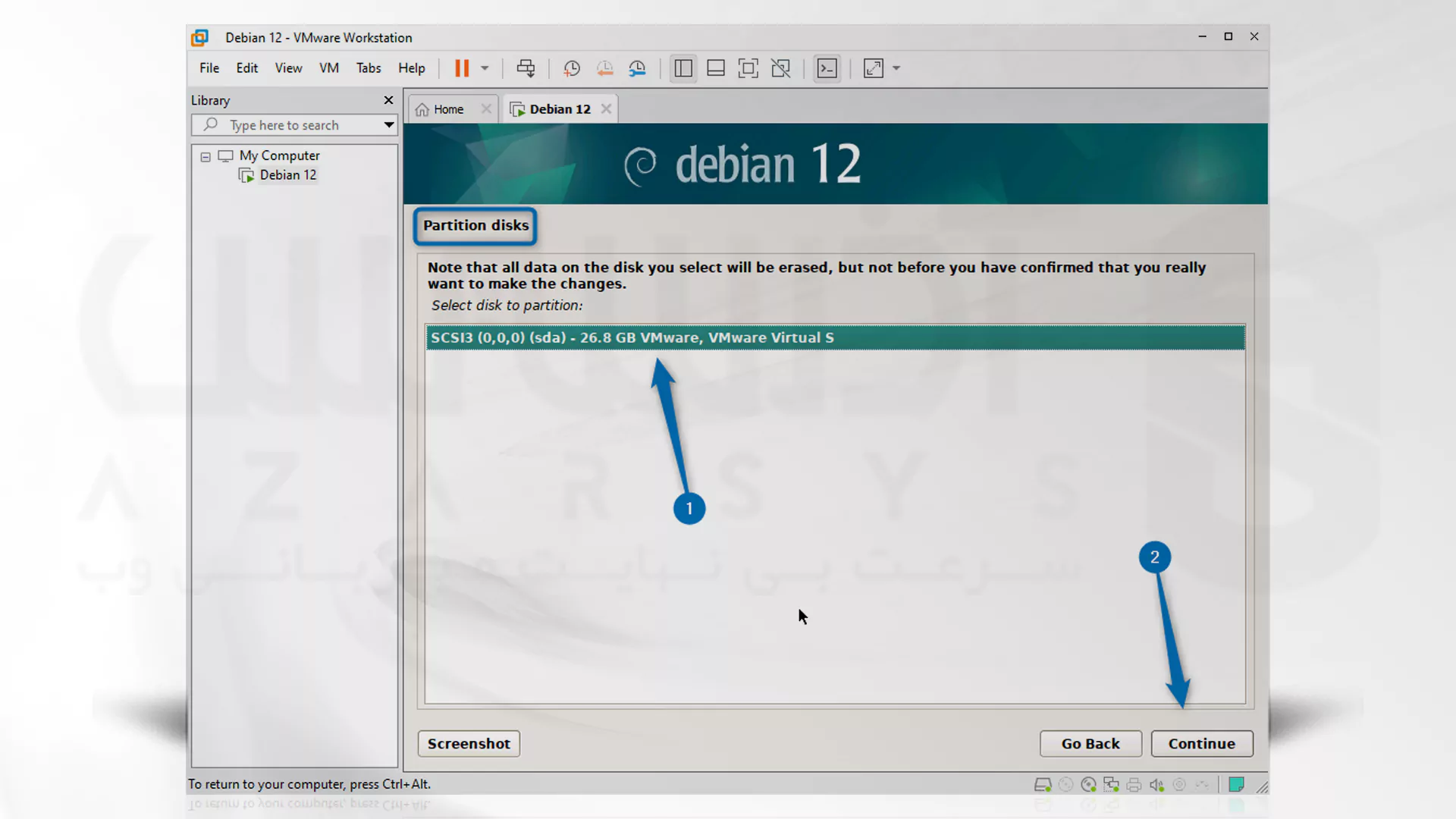Select Debian 12 in the library tree
1456x819 pixels.
click(x=287, y=175)
